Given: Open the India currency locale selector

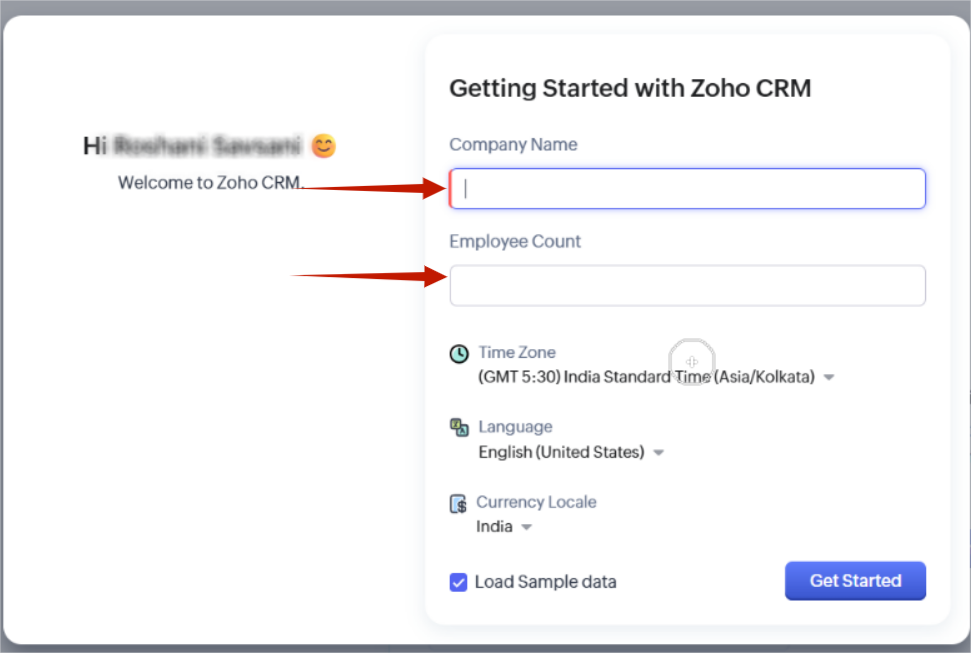Looking at the screenshot, I should (494, 527).
